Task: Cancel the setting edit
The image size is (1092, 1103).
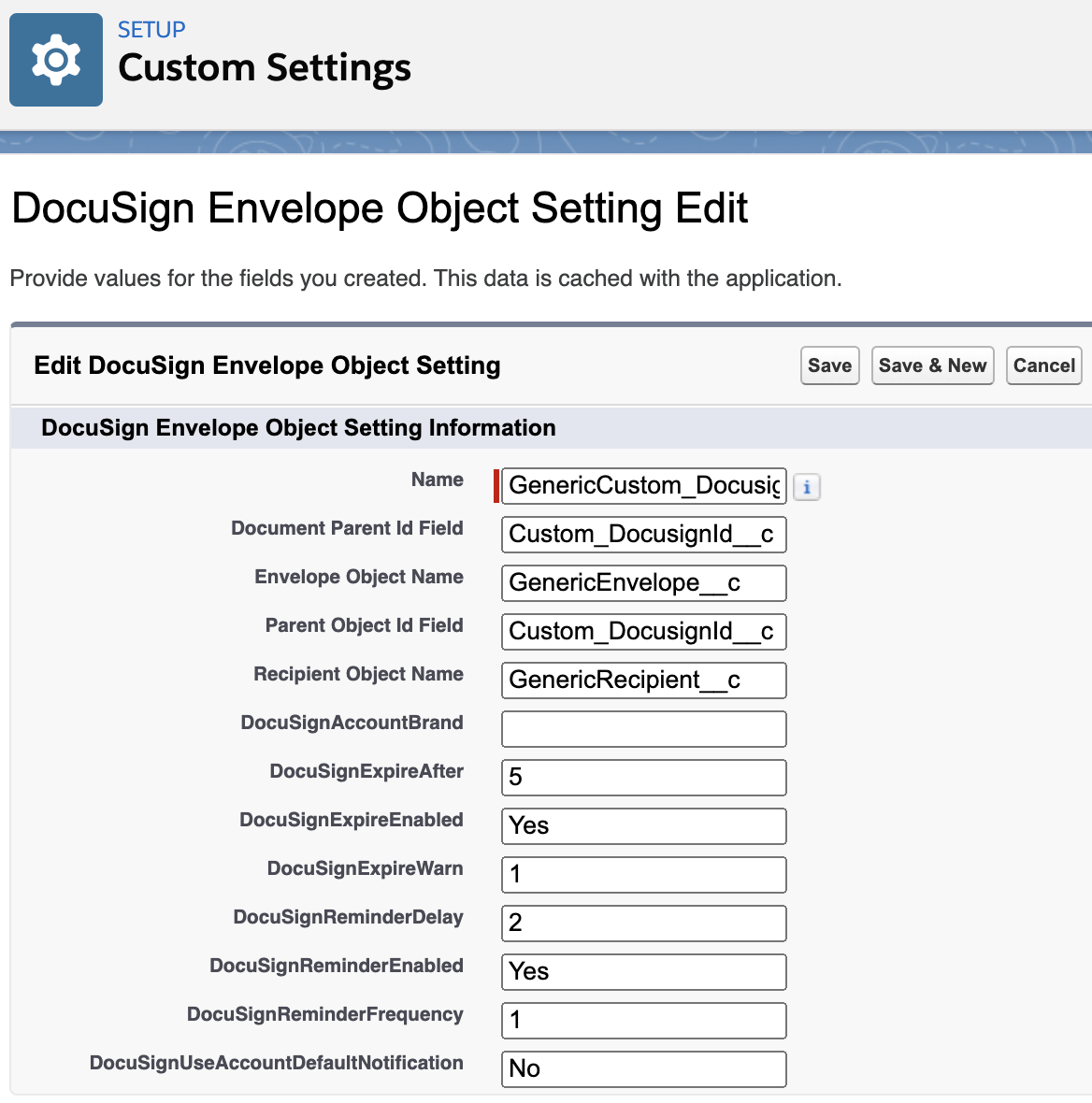Action: (1043, 365)
